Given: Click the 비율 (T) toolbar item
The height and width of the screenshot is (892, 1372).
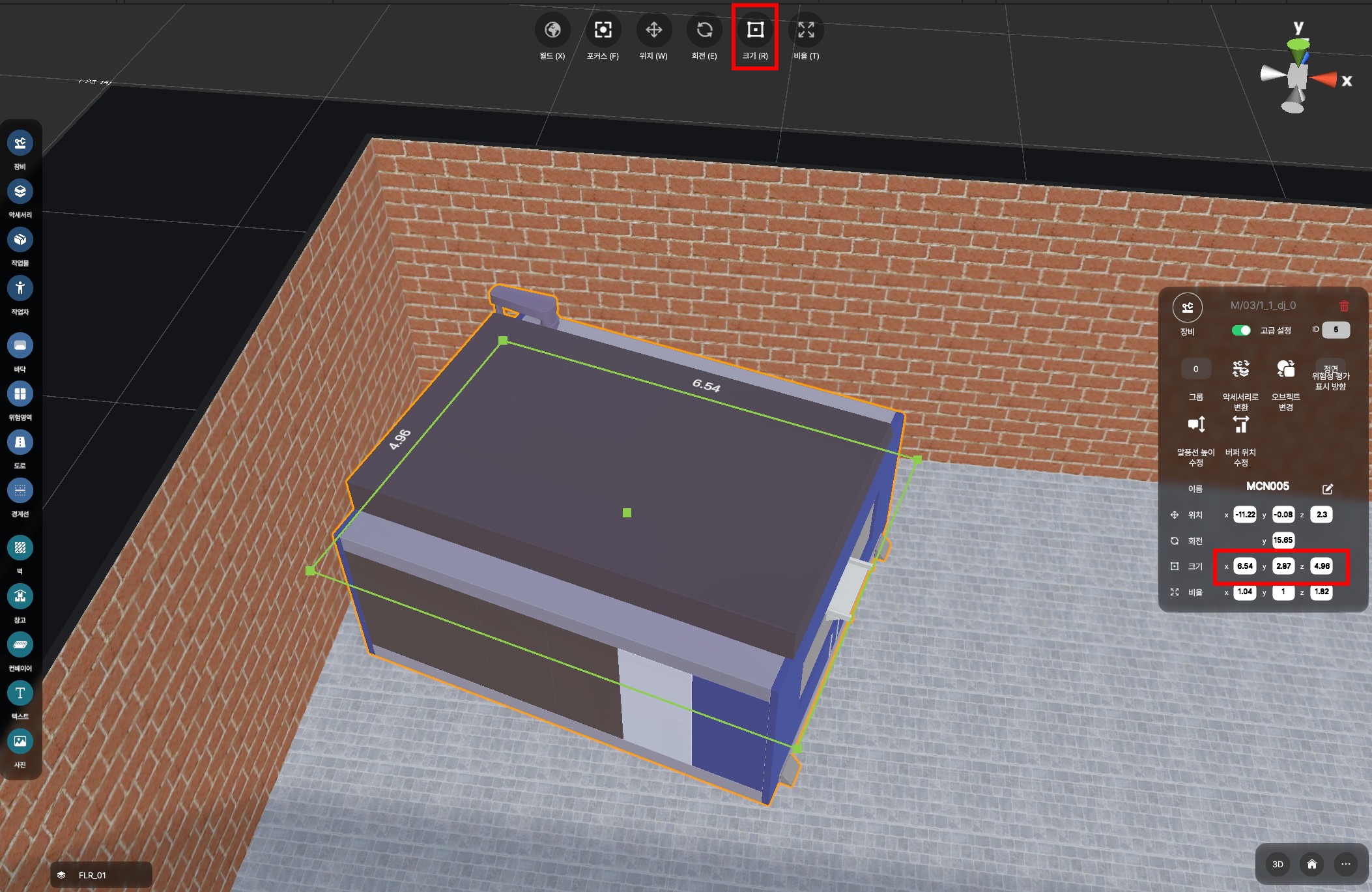Looking at the screenshot, I should [x=806, y=31].
